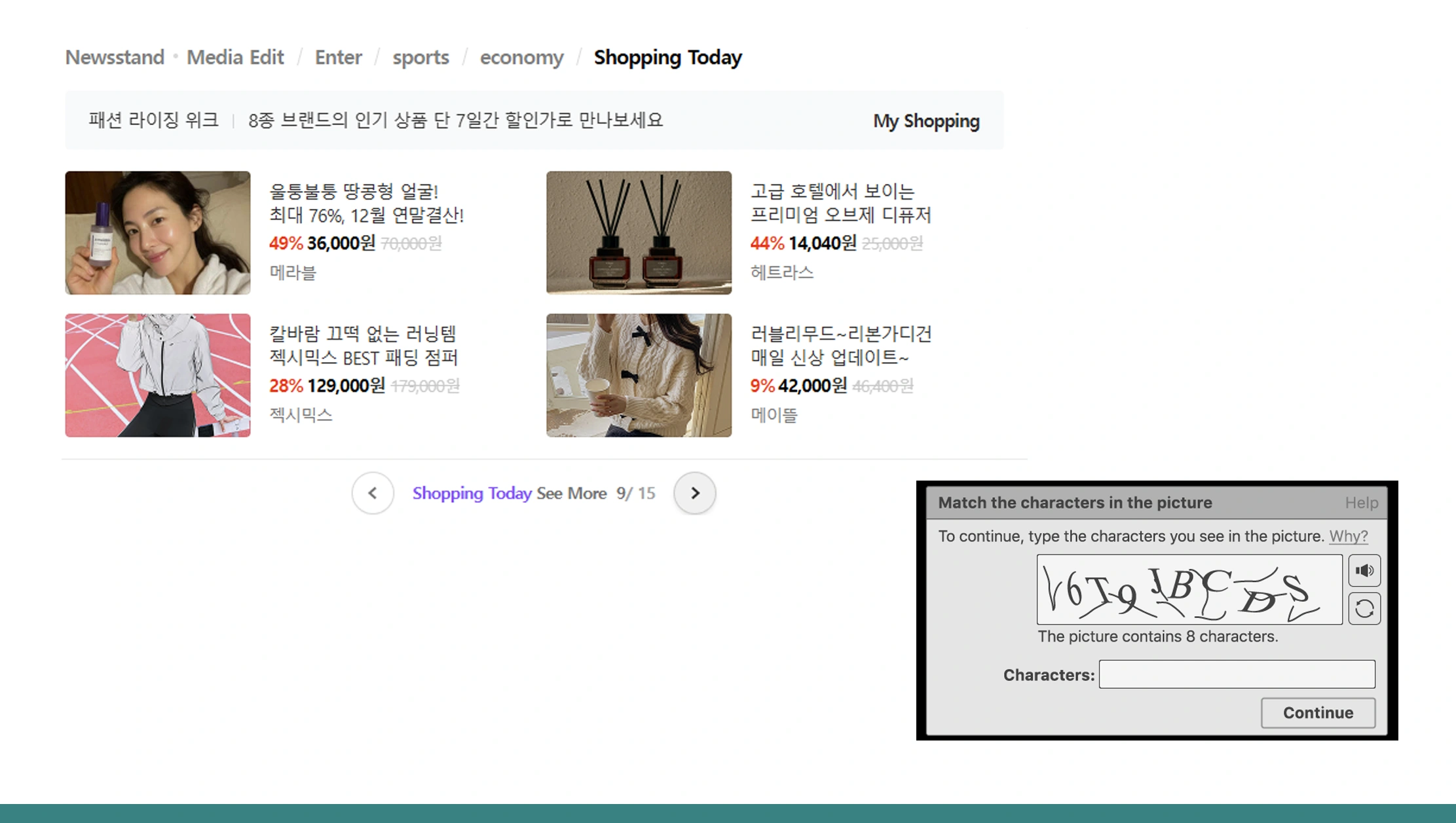Refresh the captcha image
1456x823 pixels.
coord(1364,609)
